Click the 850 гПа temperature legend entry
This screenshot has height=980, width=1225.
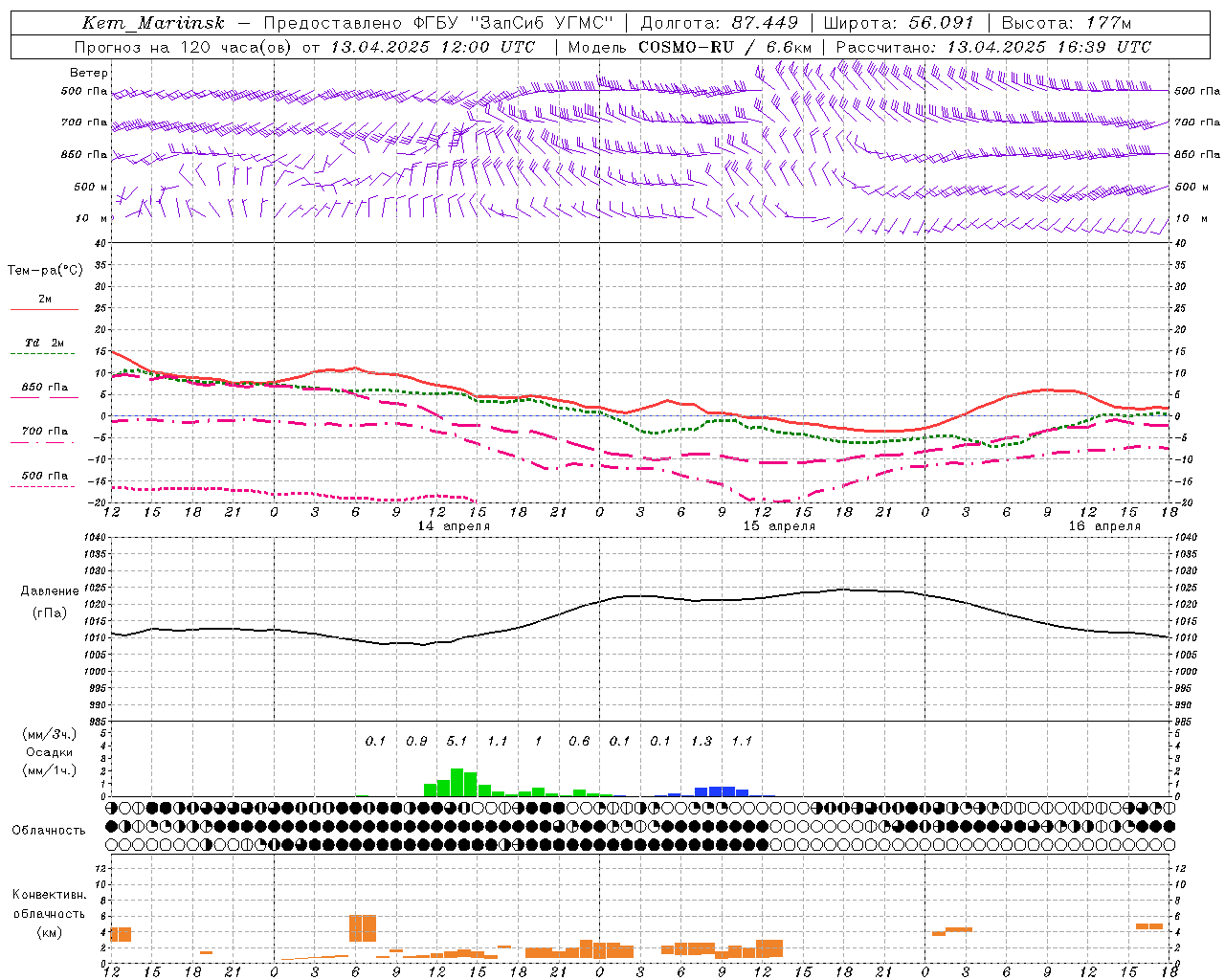click(45, 387)
